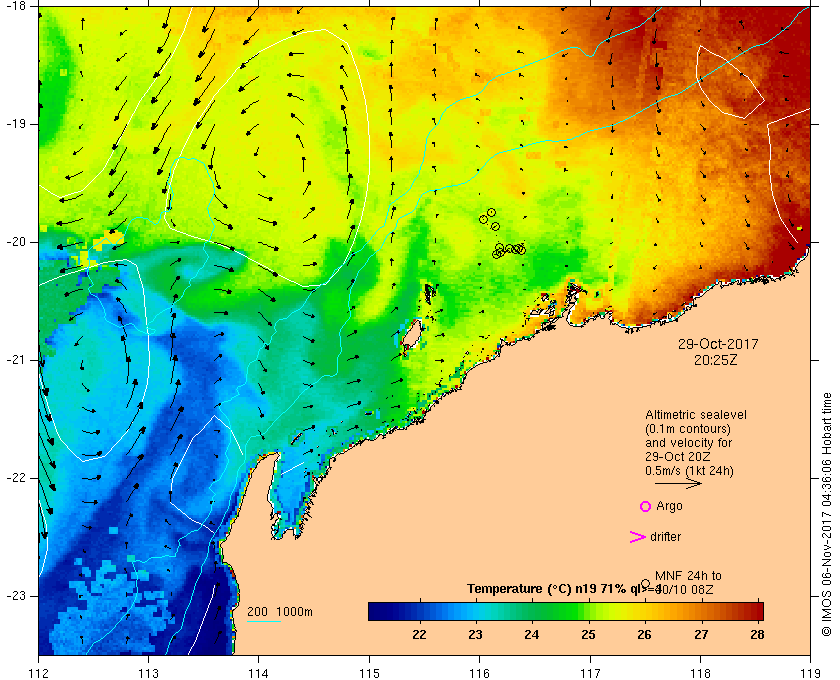The width and height of the screenshot is (840, 680).
Task: Click the colorbar tick label 24
Action: [532, 635]
